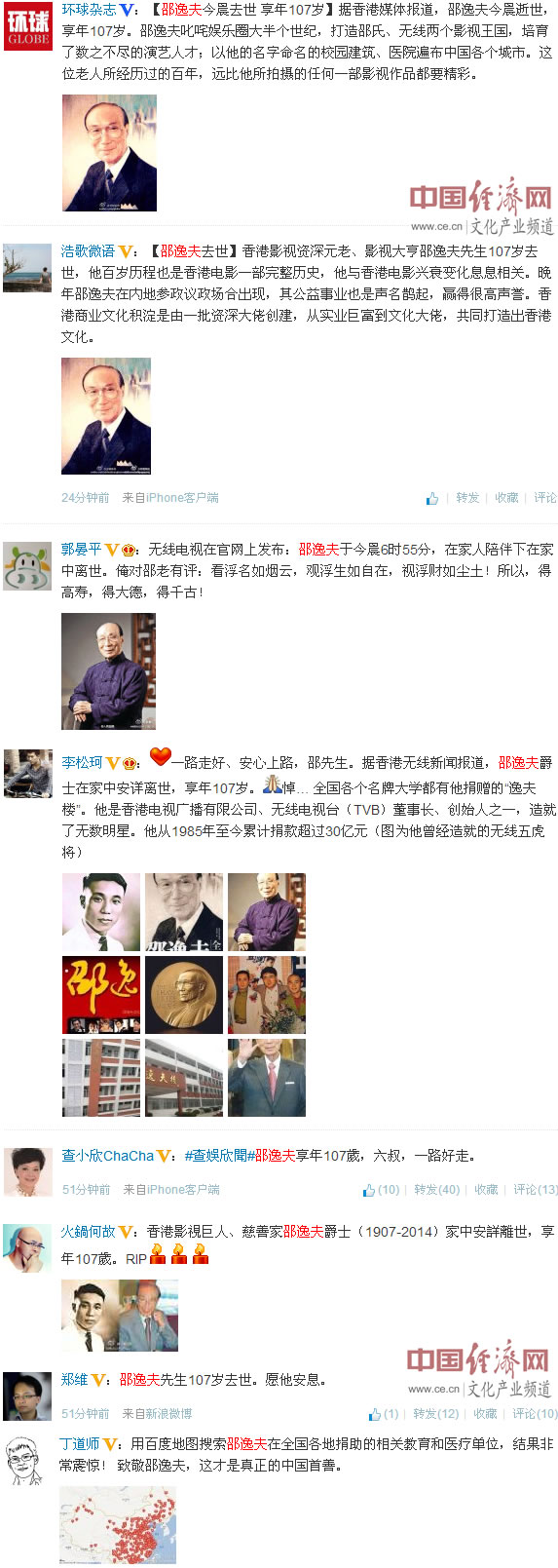The width and height of the screenshot is (558, 1568).
Task: Click the thumbs-up icon showing (10) likes
Action: pos(369,1190)
